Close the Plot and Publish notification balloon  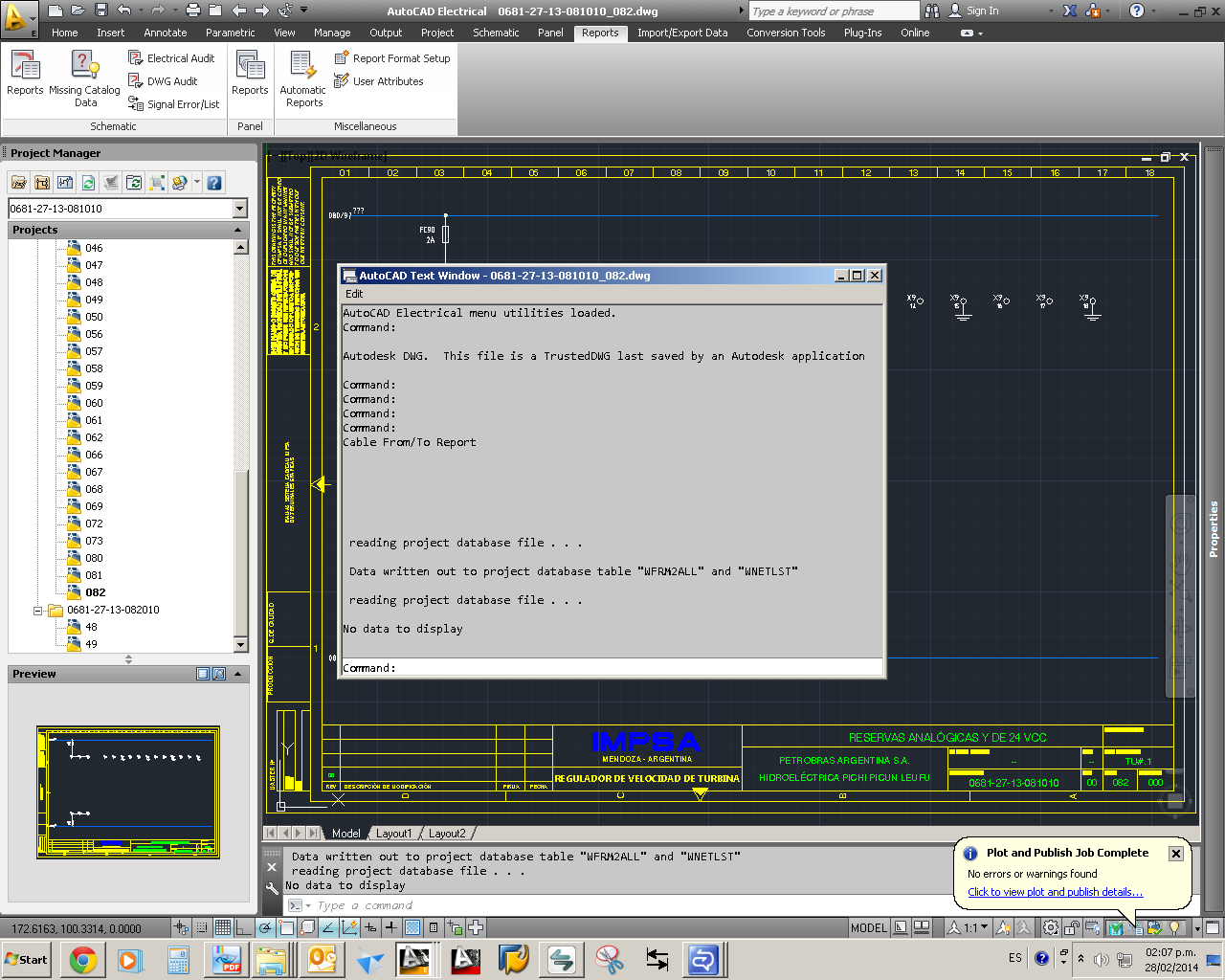[x=1176, y=854]
